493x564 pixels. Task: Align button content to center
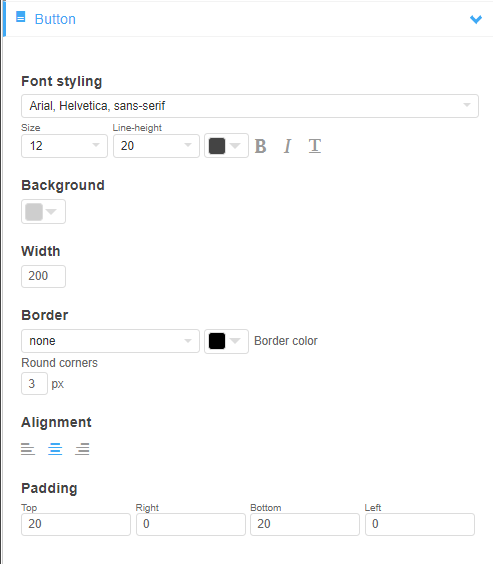[55, 449]
